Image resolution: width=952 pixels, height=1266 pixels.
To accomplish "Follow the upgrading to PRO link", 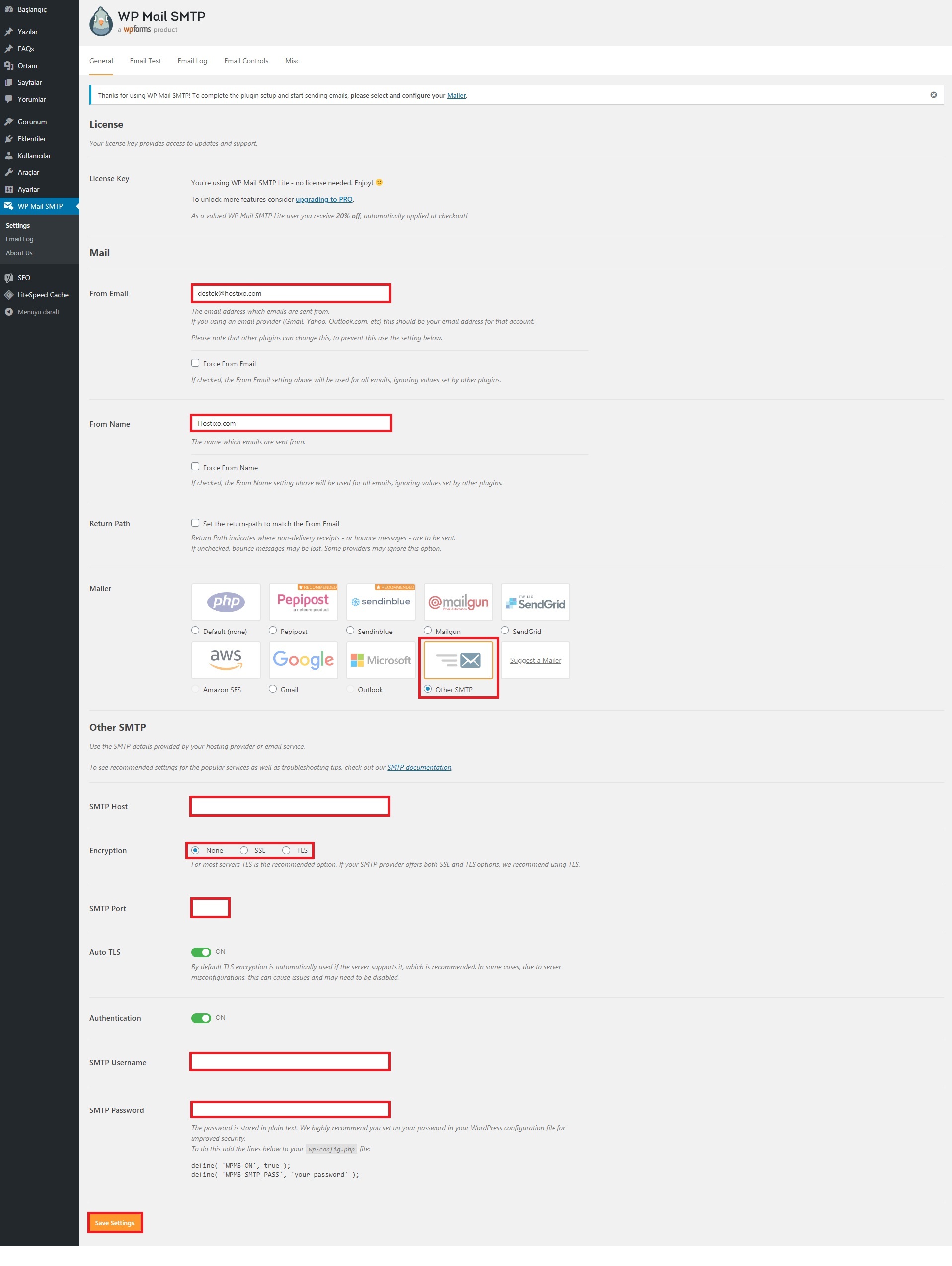I will [x=324, y=199].
